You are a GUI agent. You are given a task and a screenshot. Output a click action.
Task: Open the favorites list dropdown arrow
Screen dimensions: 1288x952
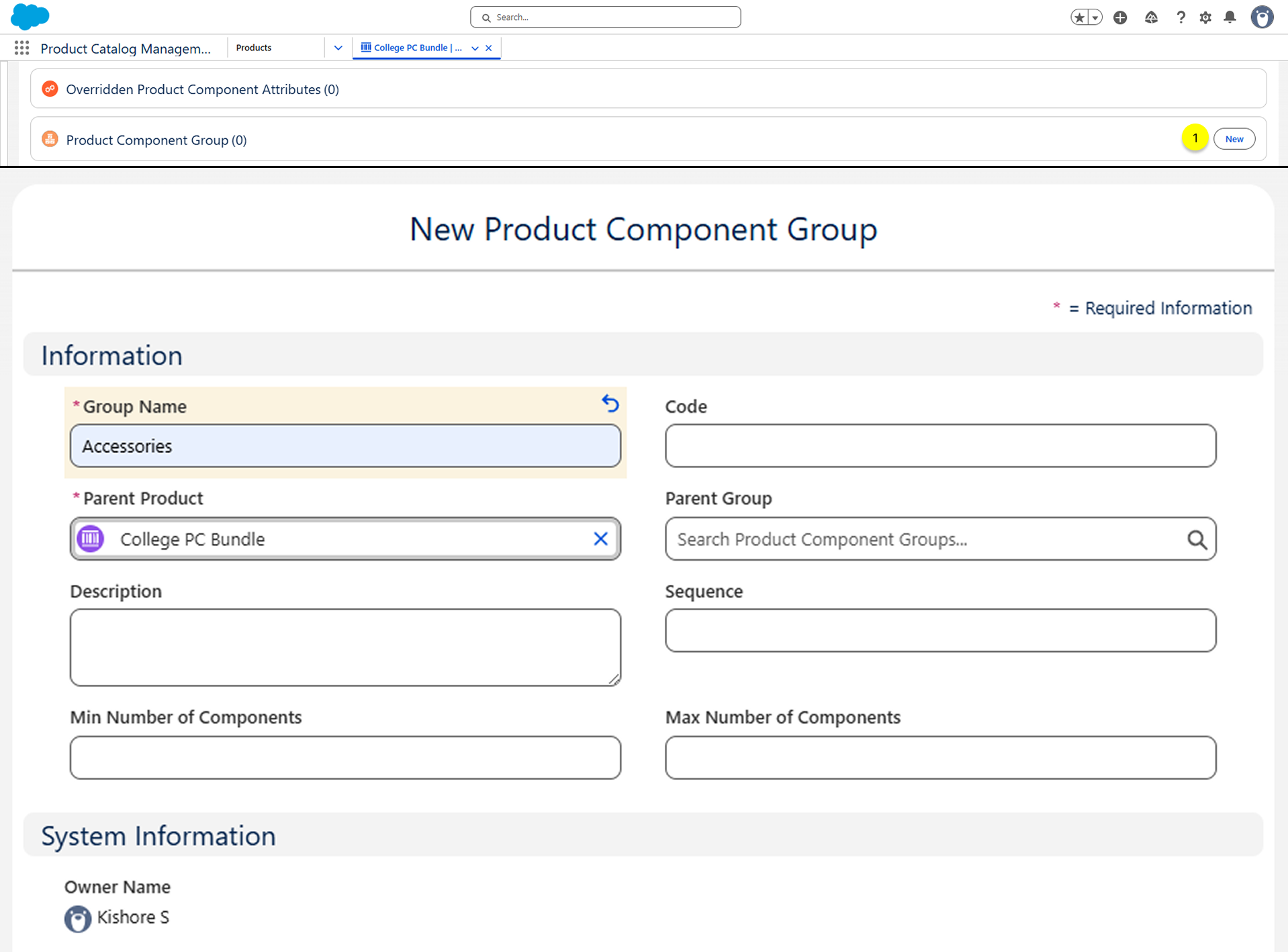click(1095, 17)
